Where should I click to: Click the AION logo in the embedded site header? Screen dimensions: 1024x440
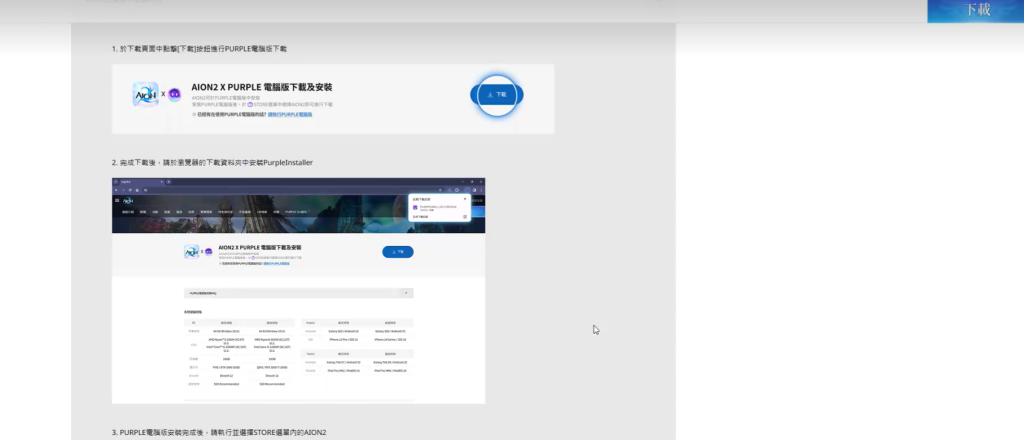[130, 201]
